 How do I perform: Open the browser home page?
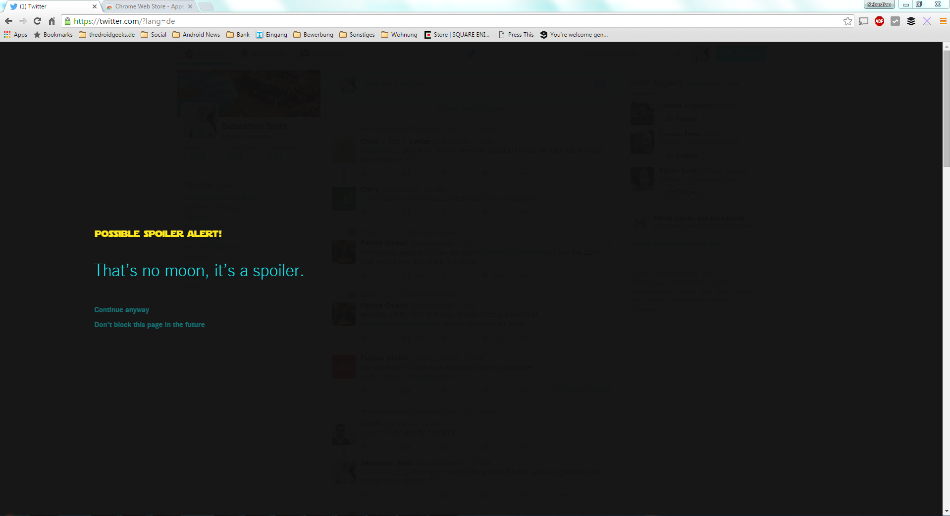51,21
